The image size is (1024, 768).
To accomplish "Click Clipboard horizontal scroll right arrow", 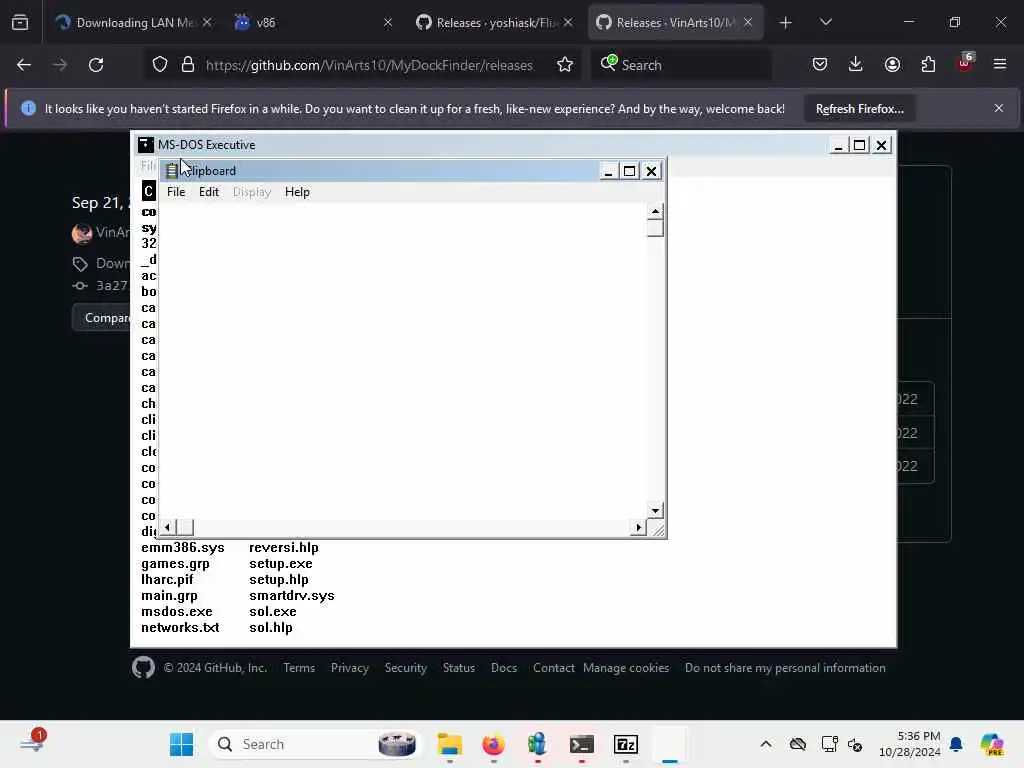I will [x=638, y=528].
